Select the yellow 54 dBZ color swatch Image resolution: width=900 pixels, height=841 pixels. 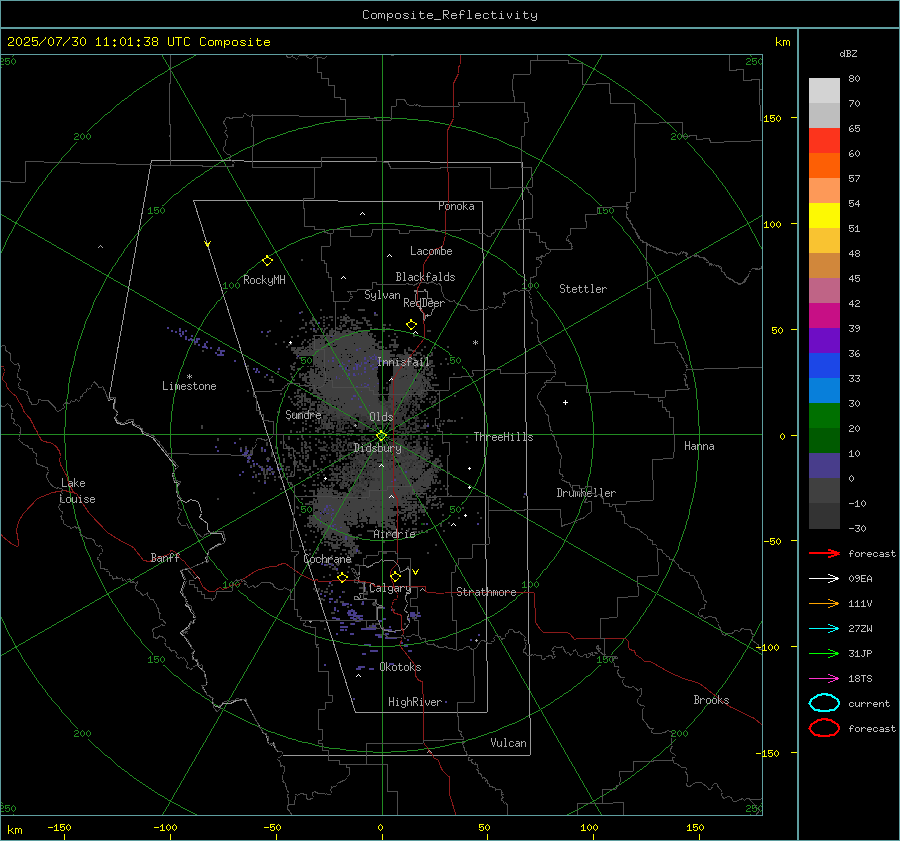tap(824, 215)
